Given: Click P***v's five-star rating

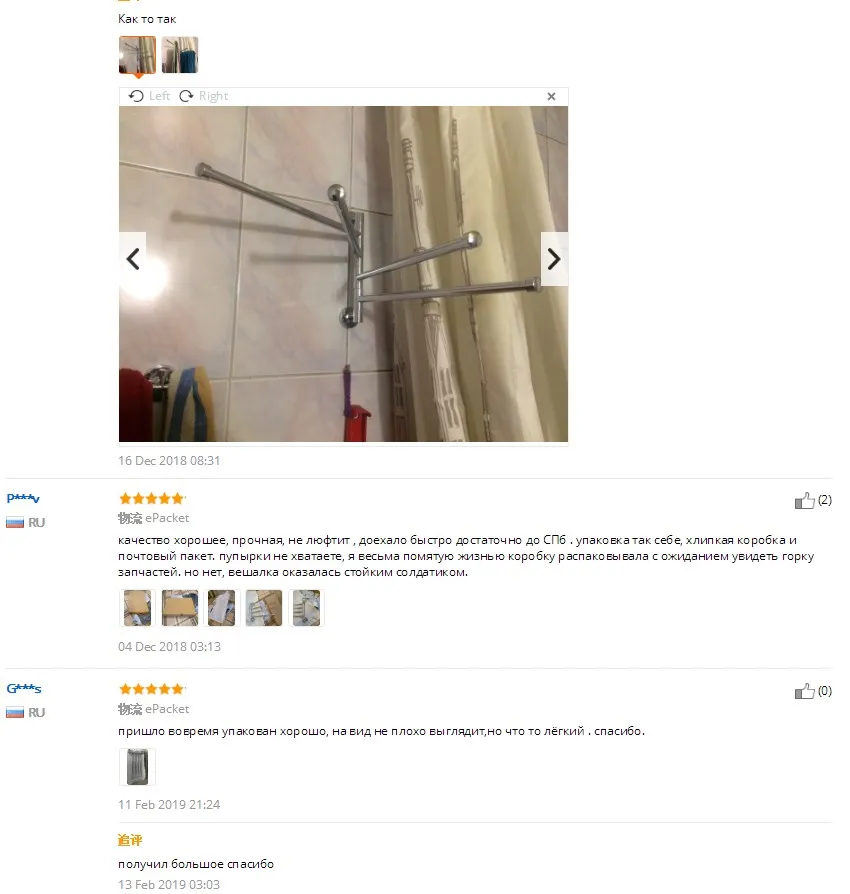Looking at the screenshot, I should [152, 498].
